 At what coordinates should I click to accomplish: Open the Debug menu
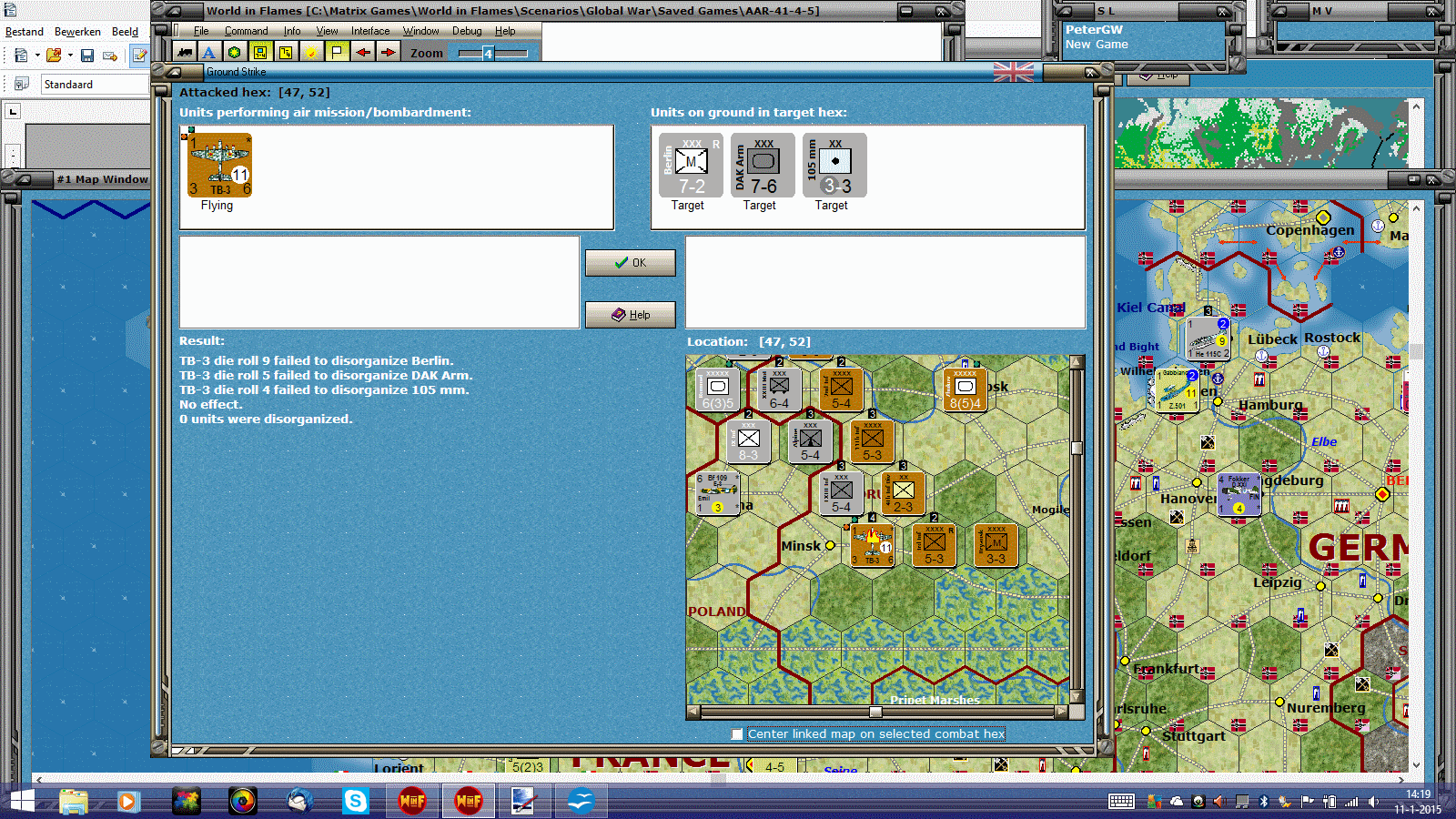click(467, 31)
